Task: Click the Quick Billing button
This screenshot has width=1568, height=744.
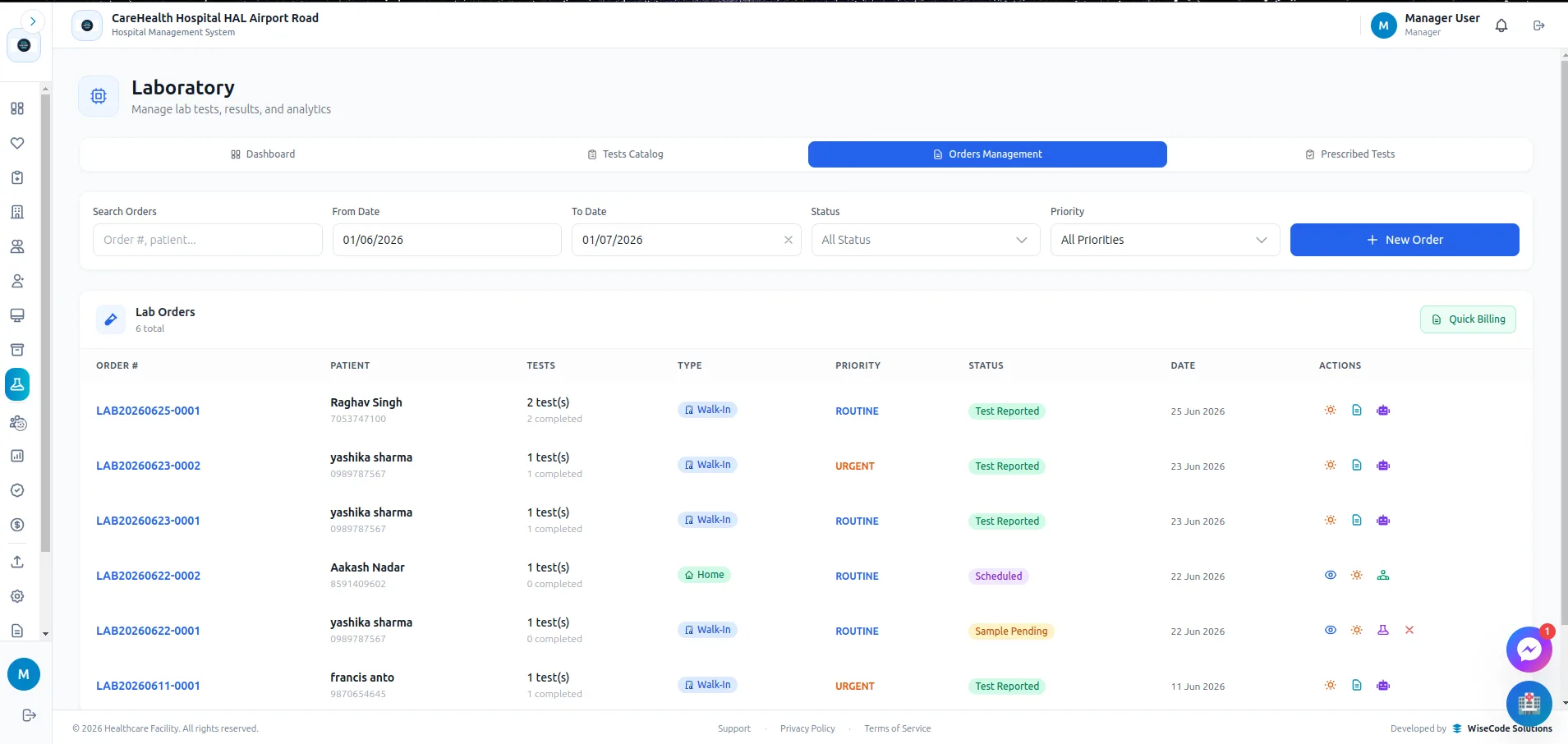Action: click(x=1468, y=319)
